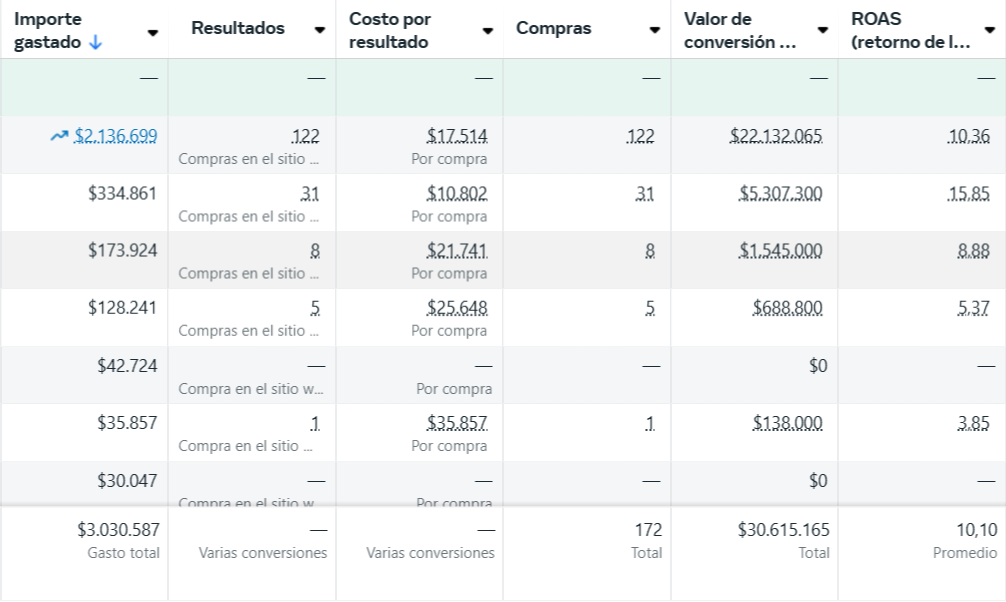Expand the Resultados column dropdown arrow
Screen dimensions: 1006x602
pyautogui.click(x=320, y=30)
